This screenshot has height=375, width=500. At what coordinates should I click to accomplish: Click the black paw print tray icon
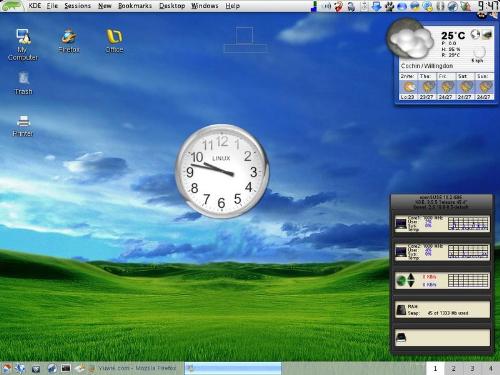[389, 6]
